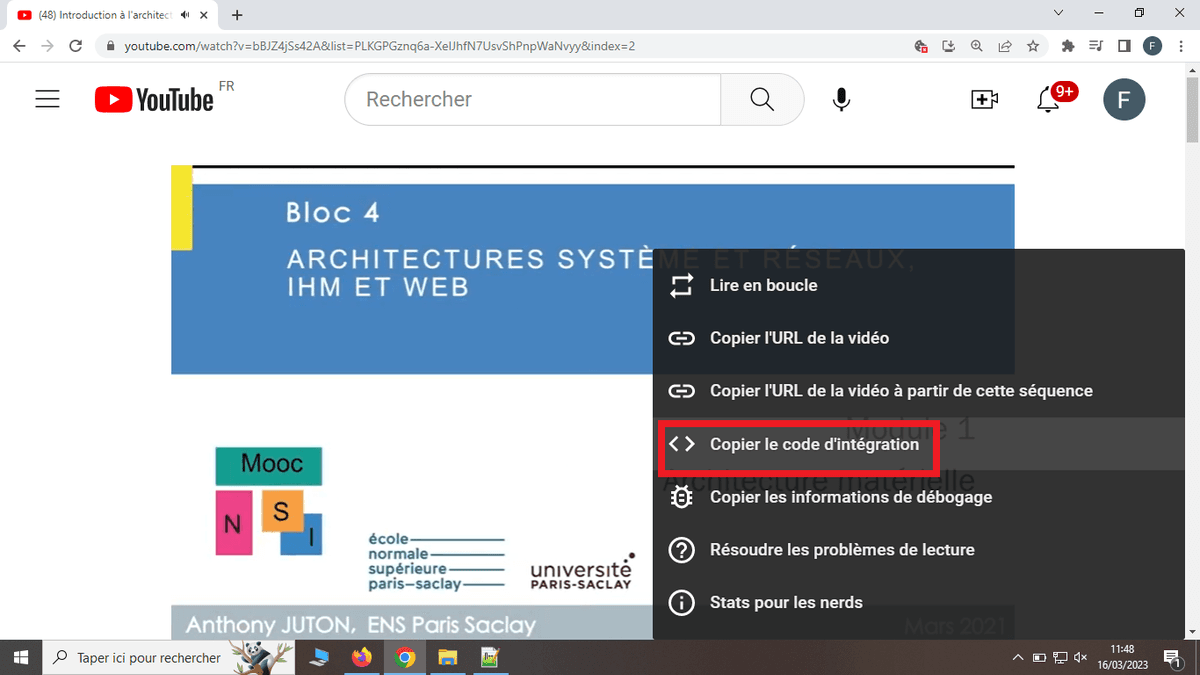Start a voice search with the microphone icon
Image resolution: width=1200 pixels, height=675 pixels.
pos(841,99)
